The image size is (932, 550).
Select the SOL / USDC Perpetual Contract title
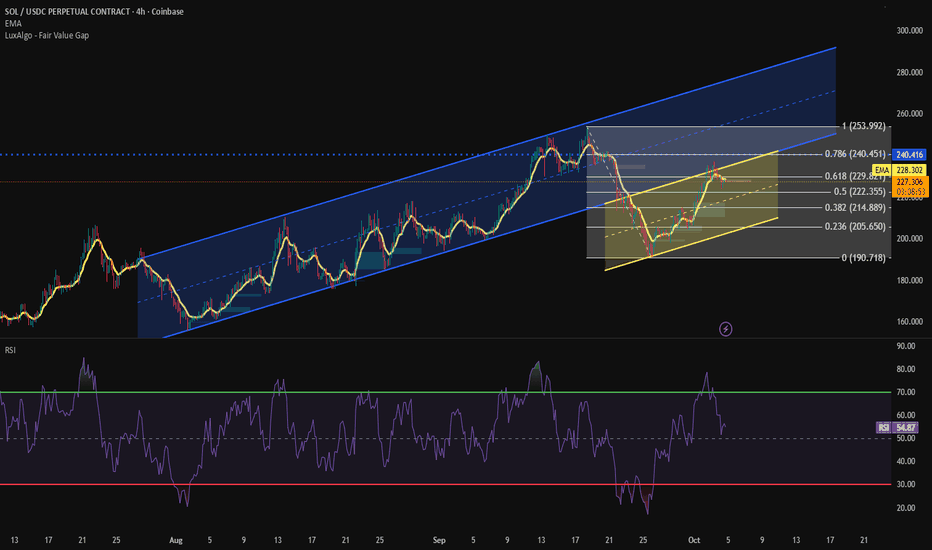pyautogui.click(x=67, y=11)
